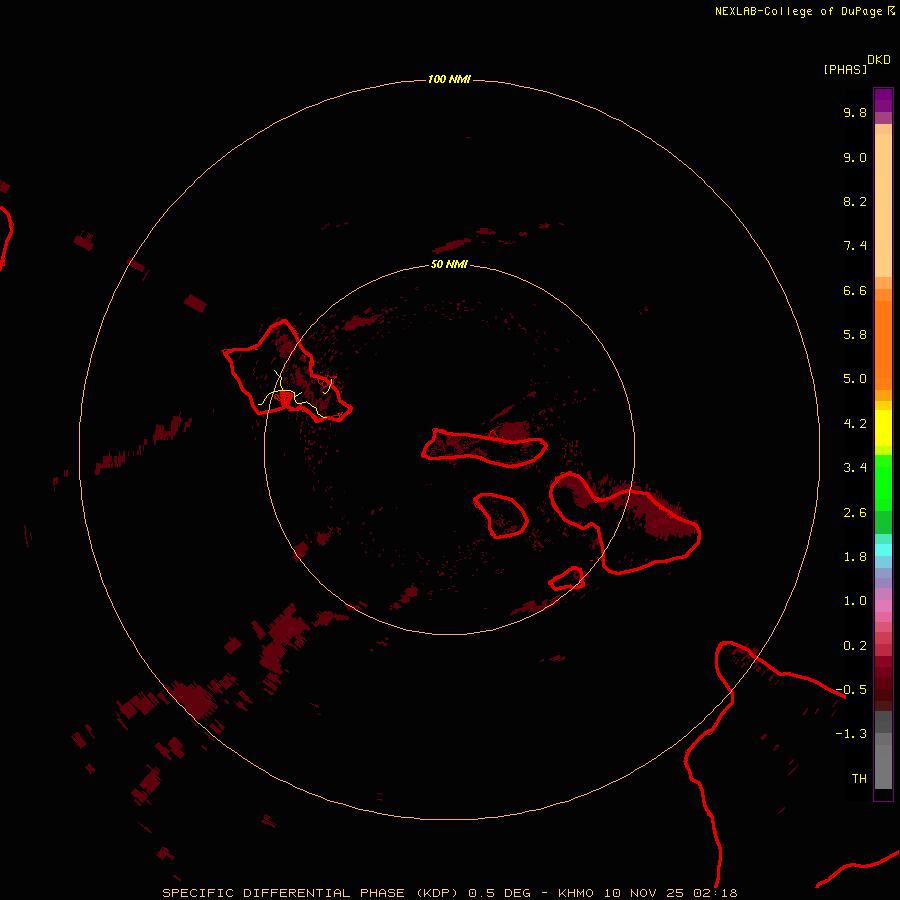Click the gray bottom segment of color bar
This screenshot has height=900, width=900.
click(x=883, y=766)
